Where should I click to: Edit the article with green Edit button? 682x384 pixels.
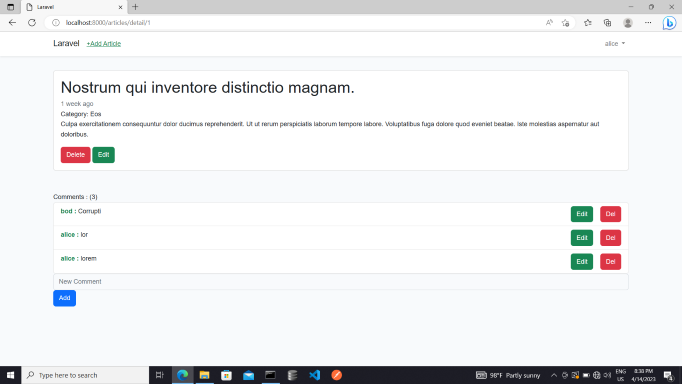[x=104, y=155]
